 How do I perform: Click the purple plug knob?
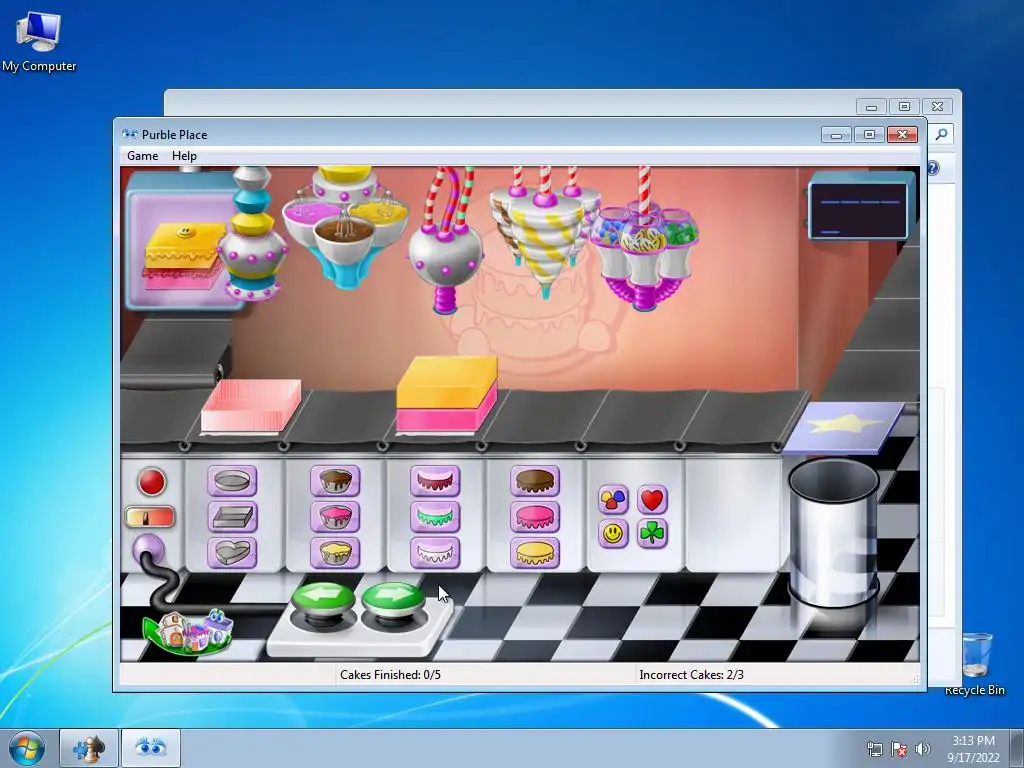click(148, 550)
